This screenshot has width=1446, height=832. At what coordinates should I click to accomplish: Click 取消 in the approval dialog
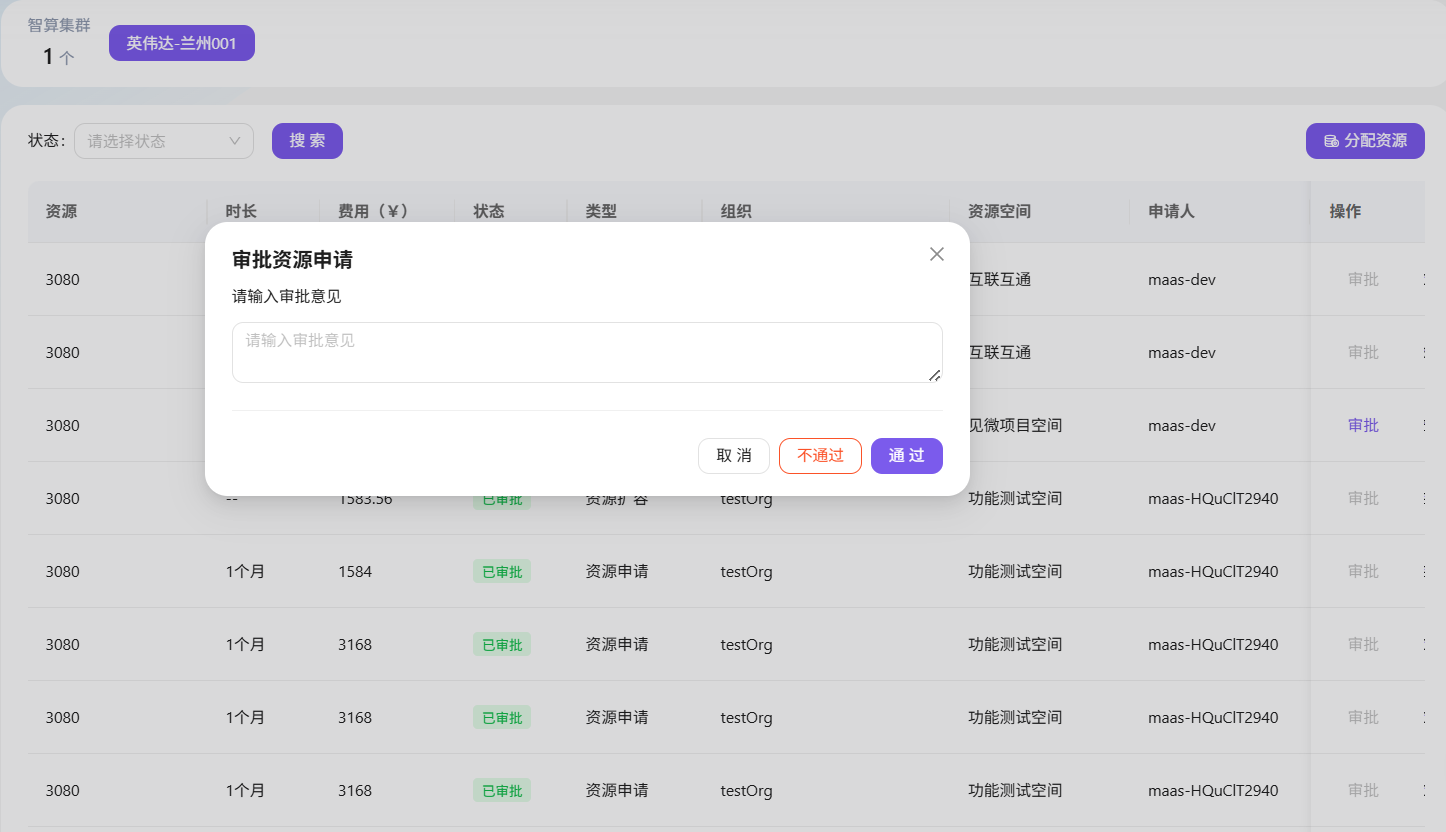[733, 456]
